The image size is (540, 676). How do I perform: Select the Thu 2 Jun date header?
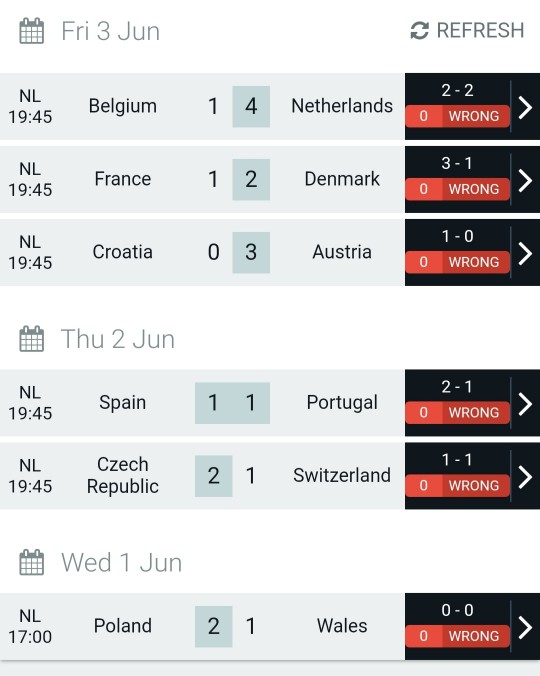(118, 339)
